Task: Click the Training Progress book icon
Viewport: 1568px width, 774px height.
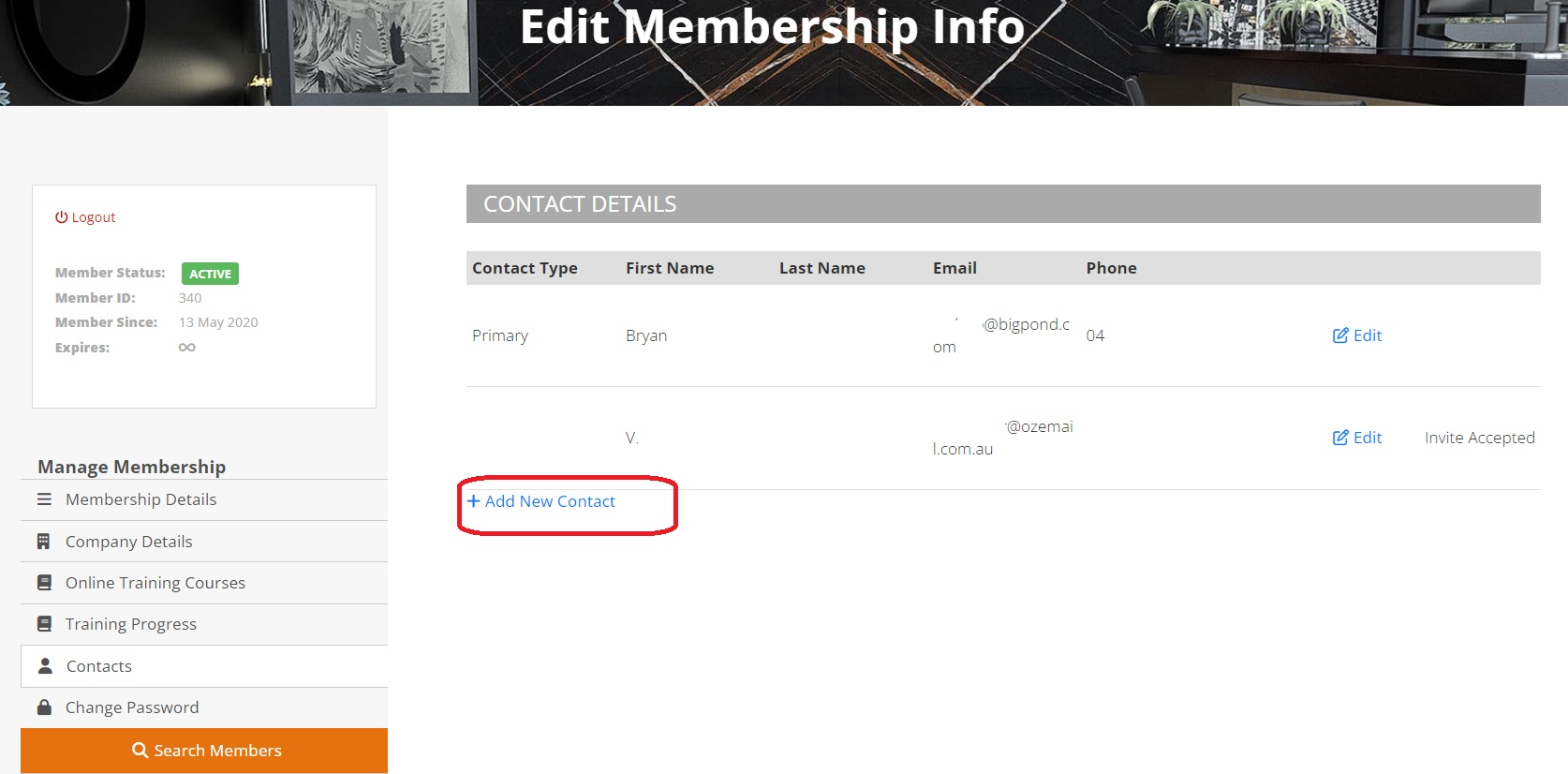Action: pyautogui.click(x=44, y=623)
